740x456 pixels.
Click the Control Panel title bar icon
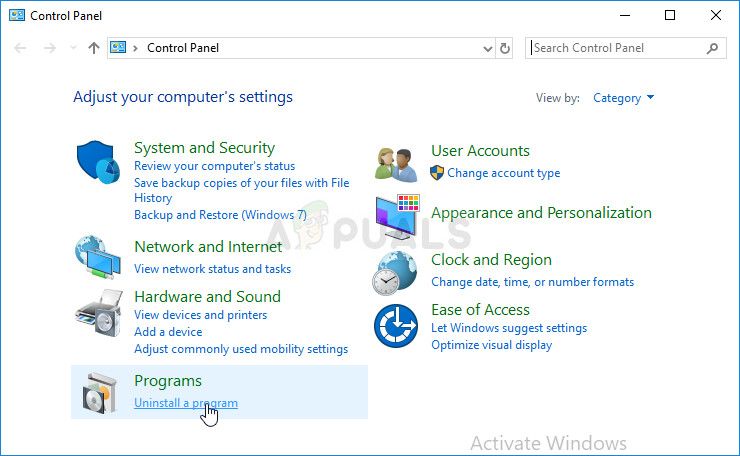coord(17,15)
